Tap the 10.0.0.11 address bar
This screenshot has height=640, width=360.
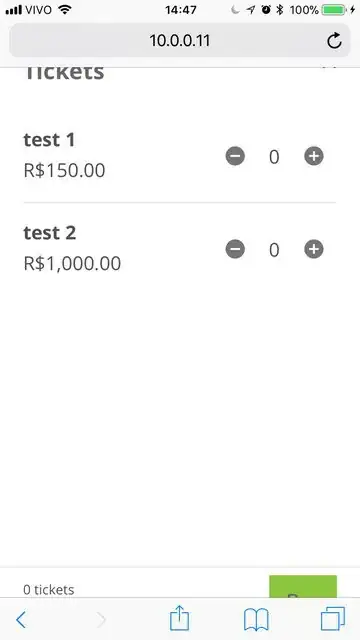click(180, 40)
